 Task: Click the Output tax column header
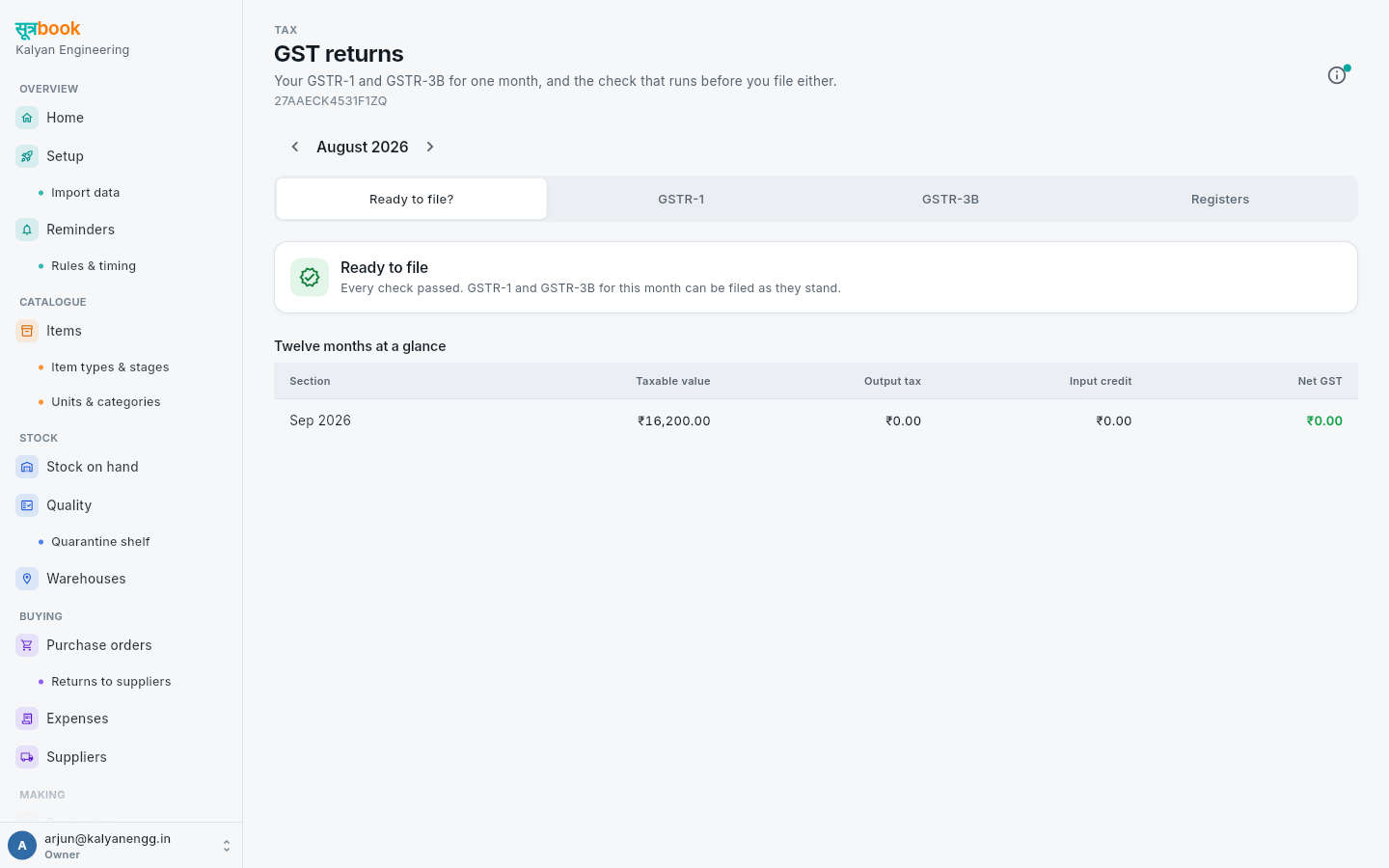click(x=892, y=381)
